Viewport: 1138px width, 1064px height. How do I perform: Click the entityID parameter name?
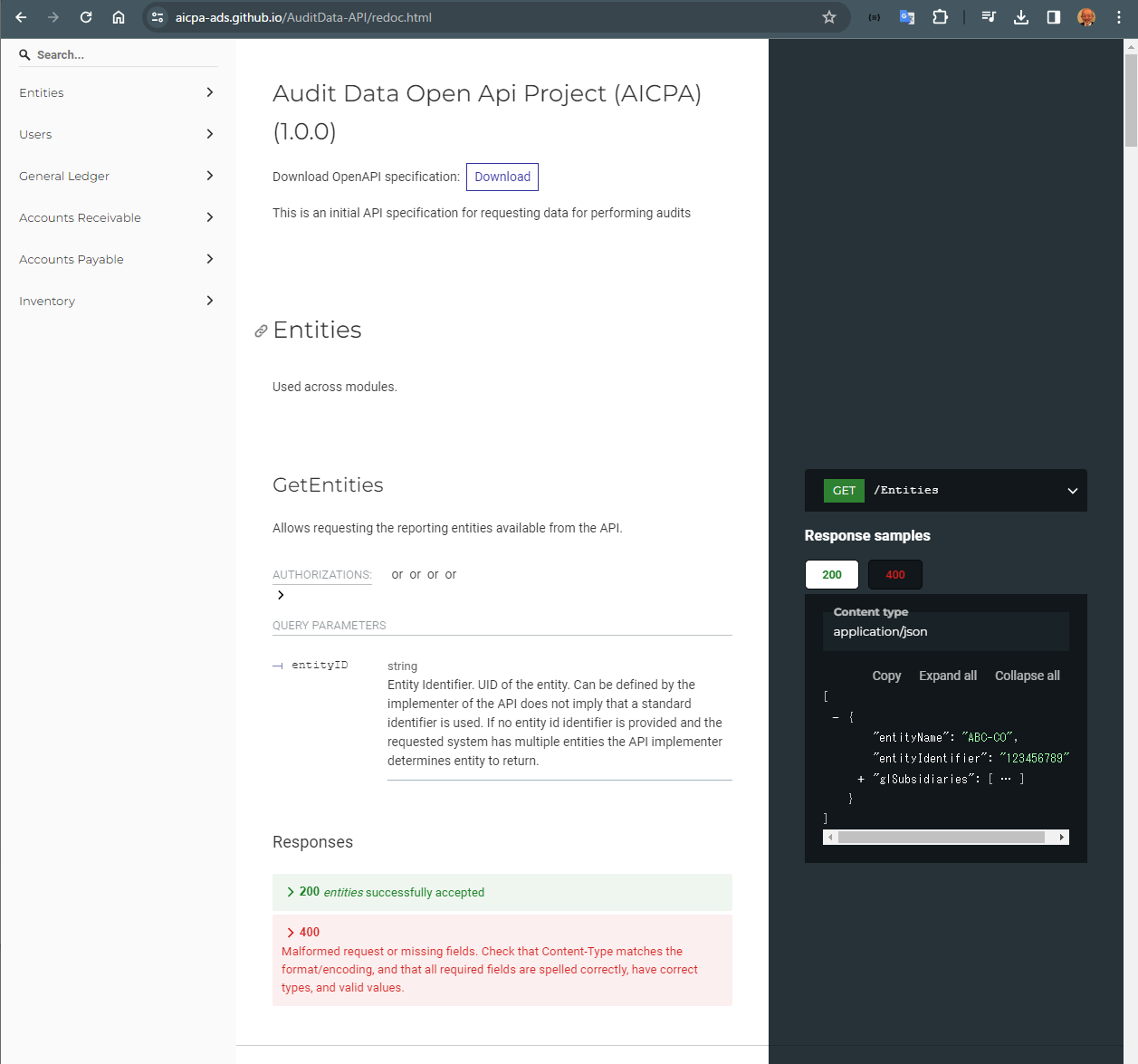[320, 665]
